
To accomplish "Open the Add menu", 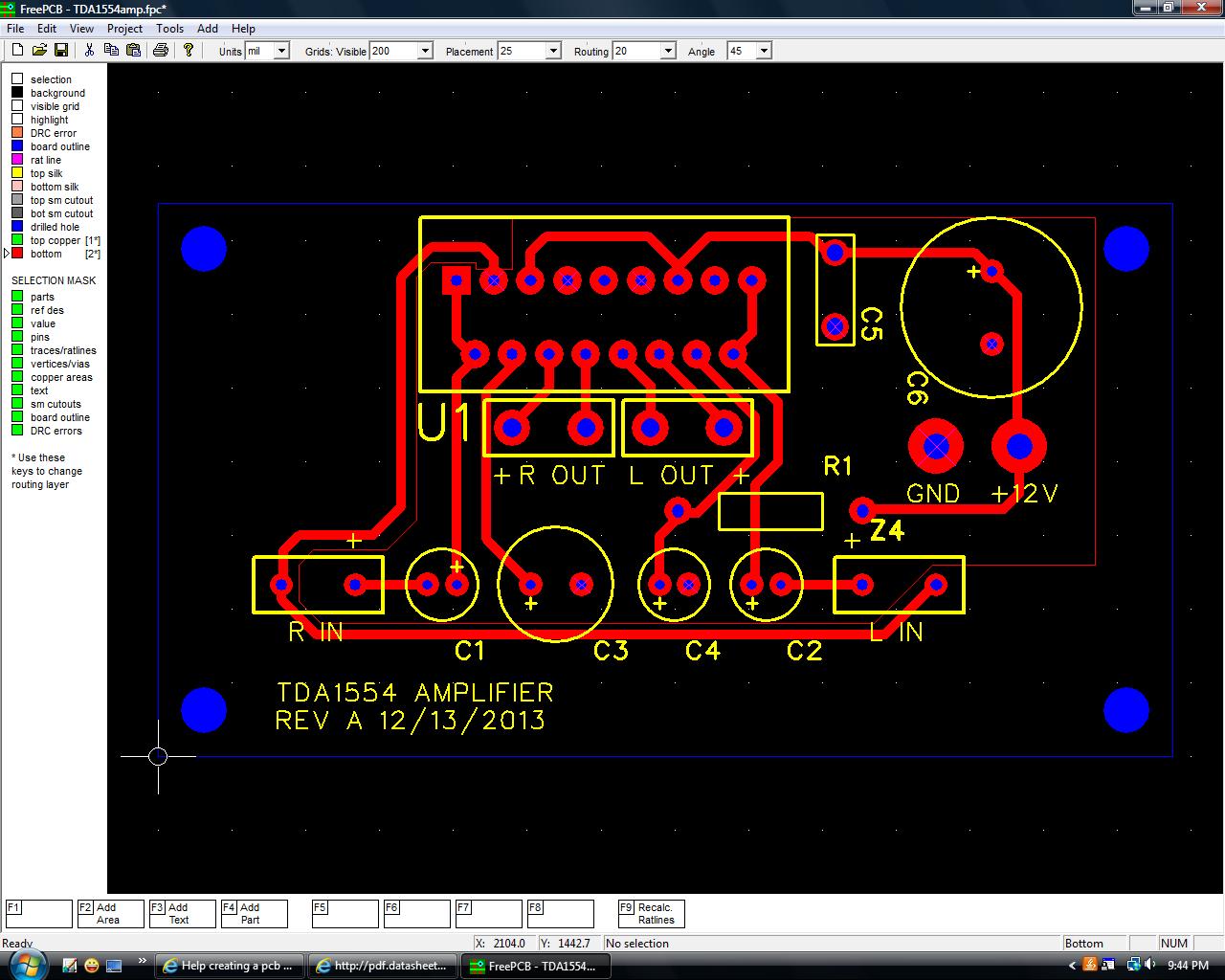I will (x=208, y=29).
